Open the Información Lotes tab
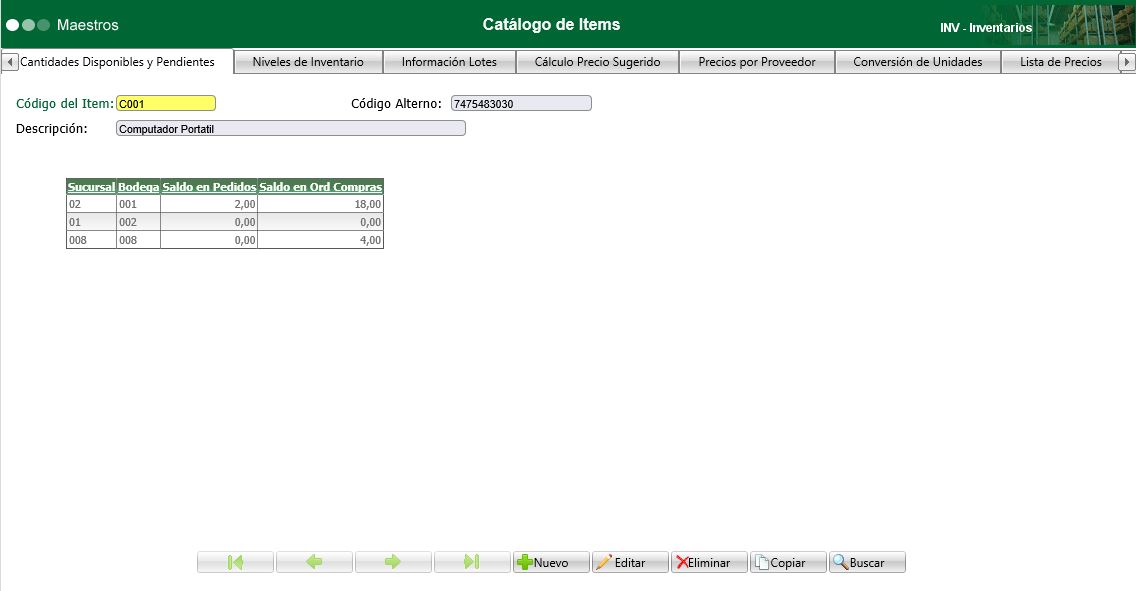The height and width of the screenshot is (591, 1136). point(449,61)
